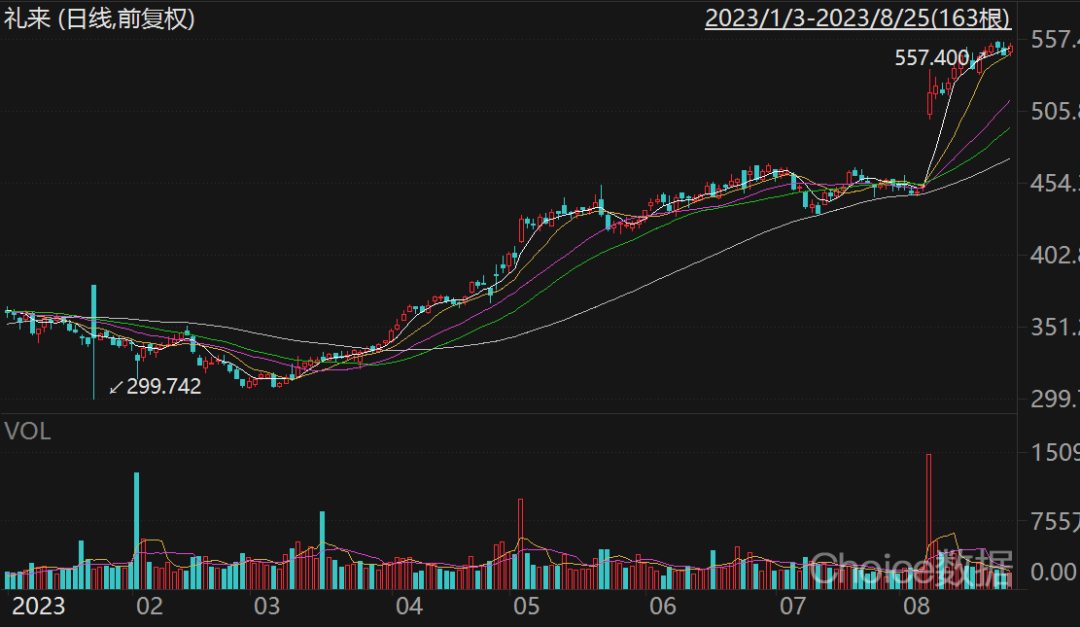Click the arrow icon beside 299.742
This screenshot has height=627, width=1080.
pos(116,386)
